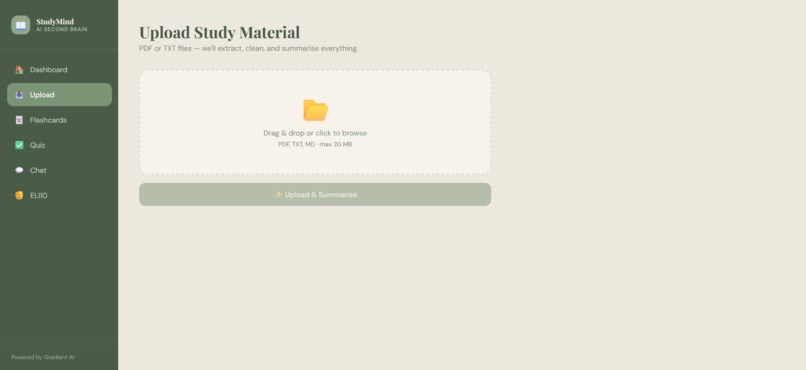Open the ELI10 section
This screenshot has width=806, height=370.
(59, 195)
